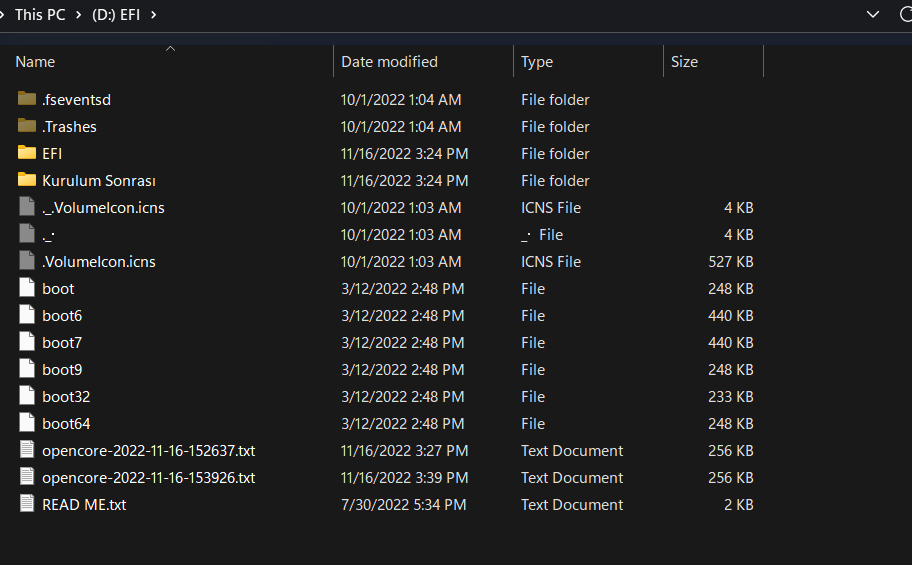This screenshot has height=565, width=912.
Task: Sort by Date modified column header
Action: pos(389,62)
